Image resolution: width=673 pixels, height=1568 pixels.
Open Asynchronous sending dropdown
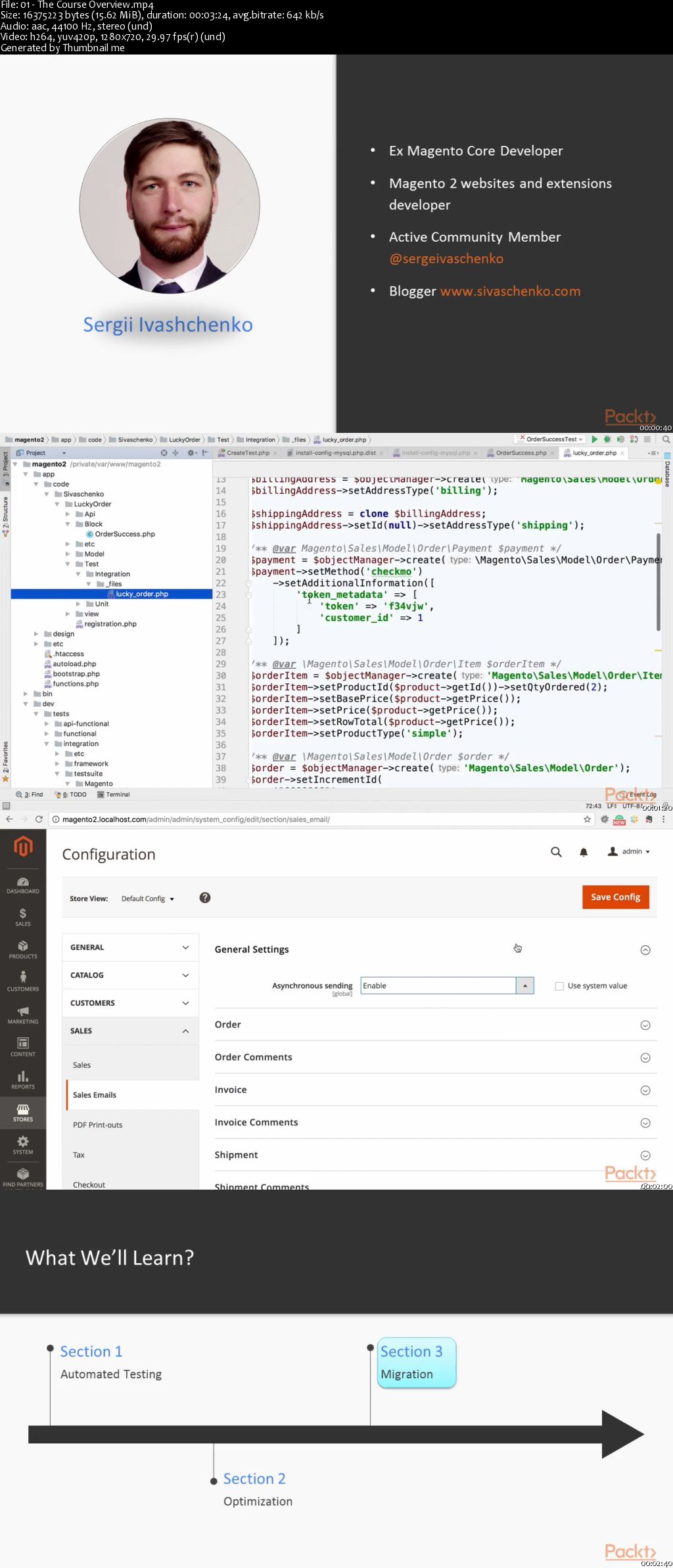447,985
